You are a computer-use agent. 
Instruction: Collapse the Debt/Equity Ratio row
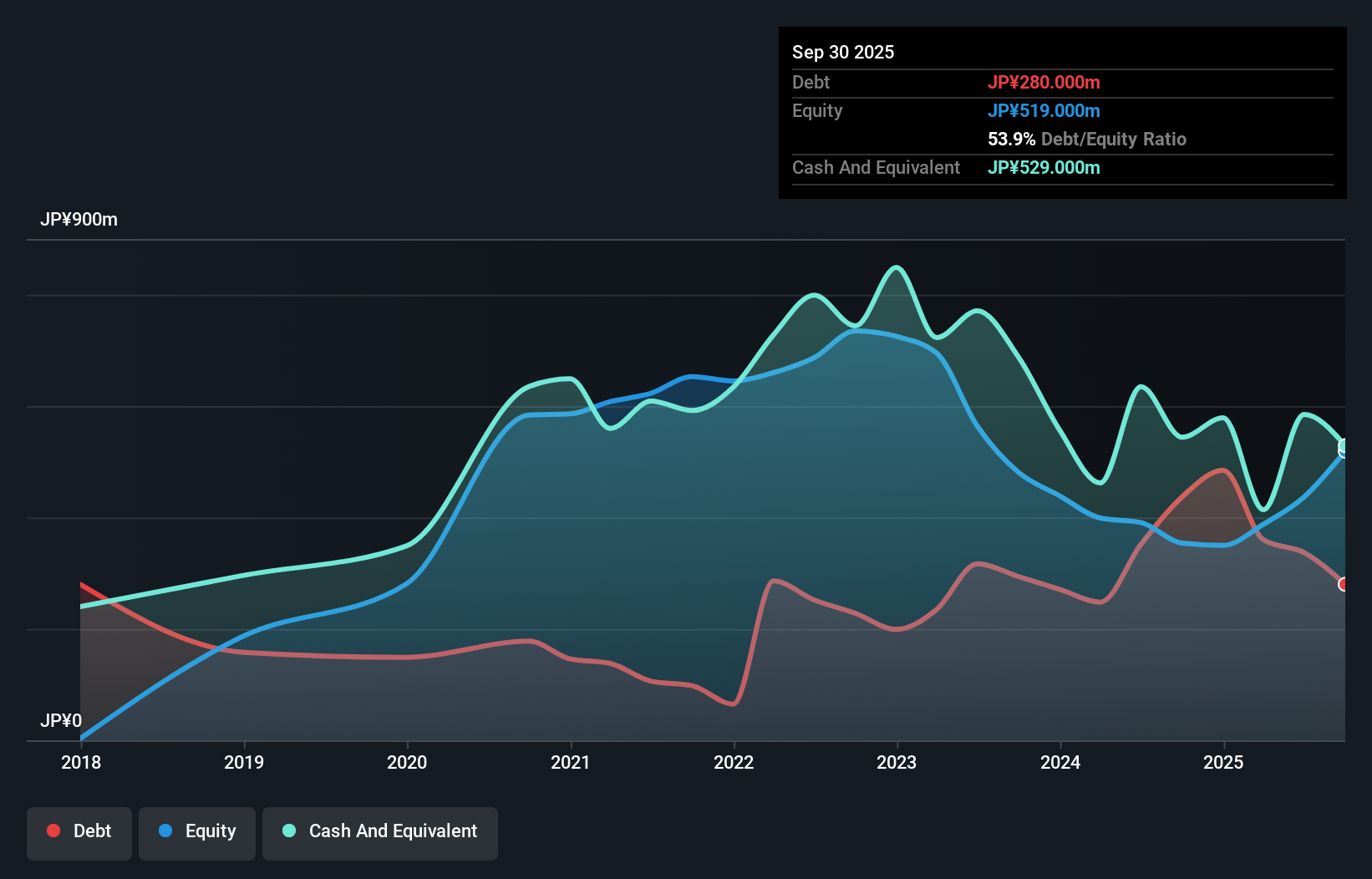1087,139
